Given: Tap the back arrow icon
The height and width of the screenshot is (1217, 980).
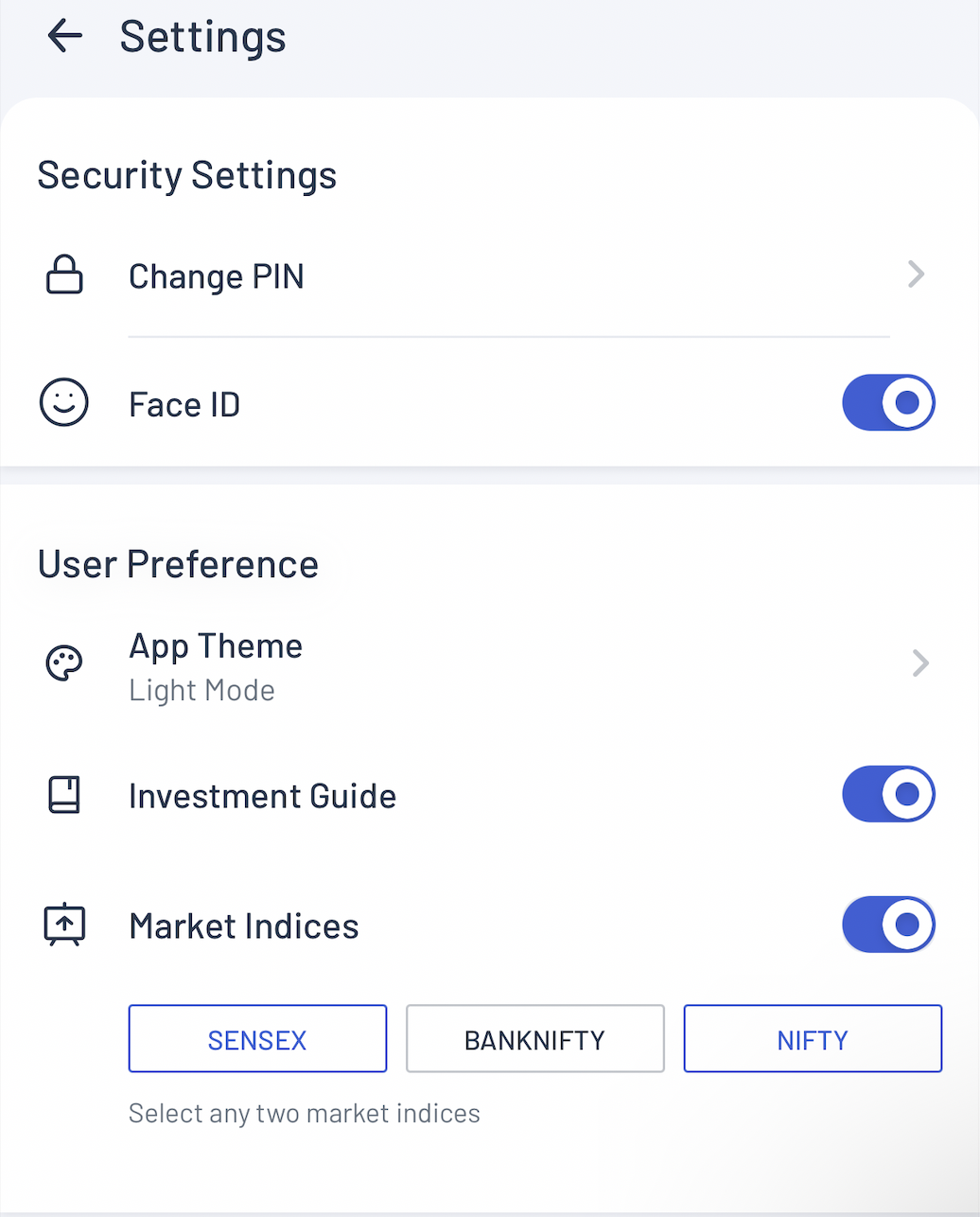Looking at the screenshot, I should [64, 37].
